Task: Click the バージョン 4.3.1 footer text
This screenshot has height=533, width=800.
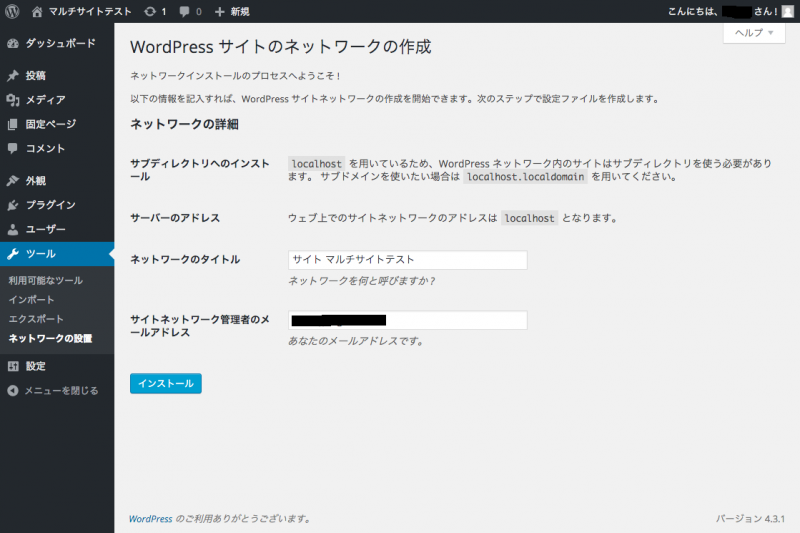Action: pos(750,519)
